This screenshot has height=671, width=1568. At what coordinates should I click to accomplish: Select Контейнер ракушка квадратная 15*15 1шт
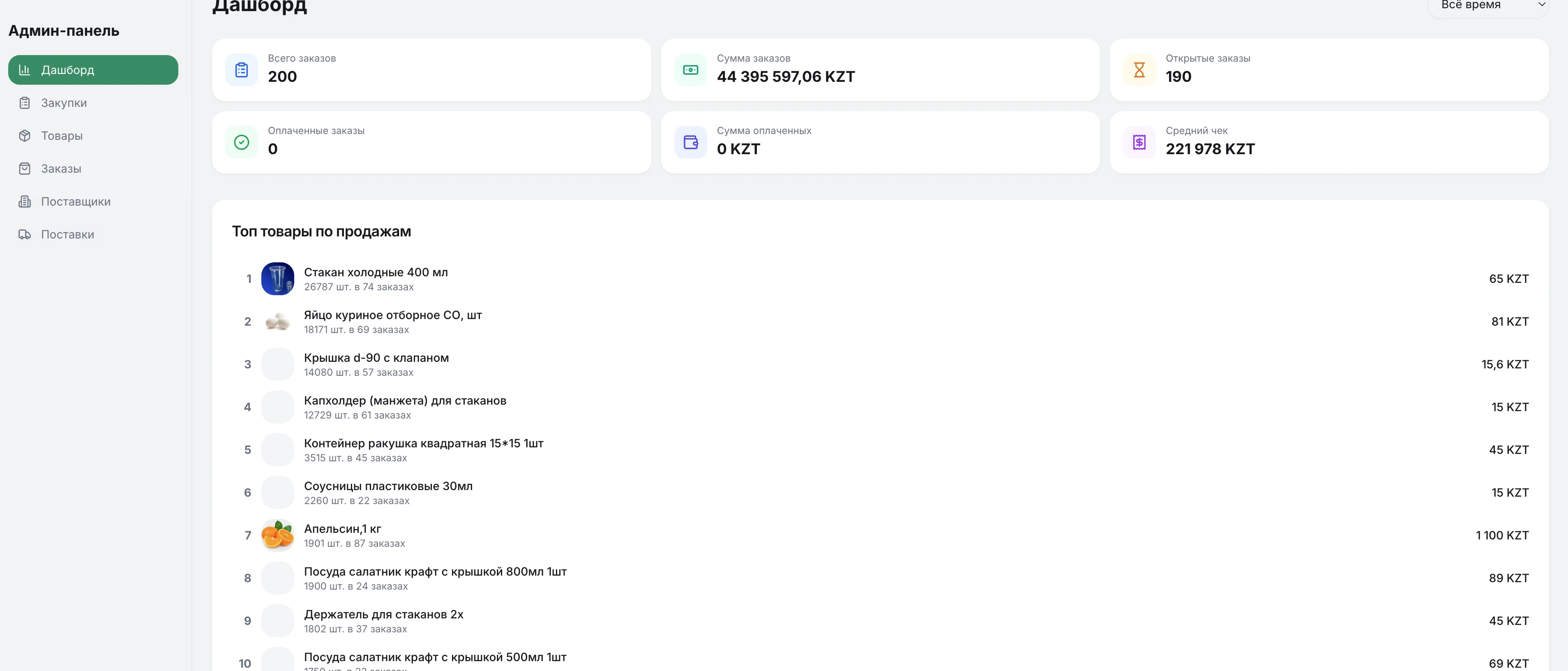(x=424, y=443)
